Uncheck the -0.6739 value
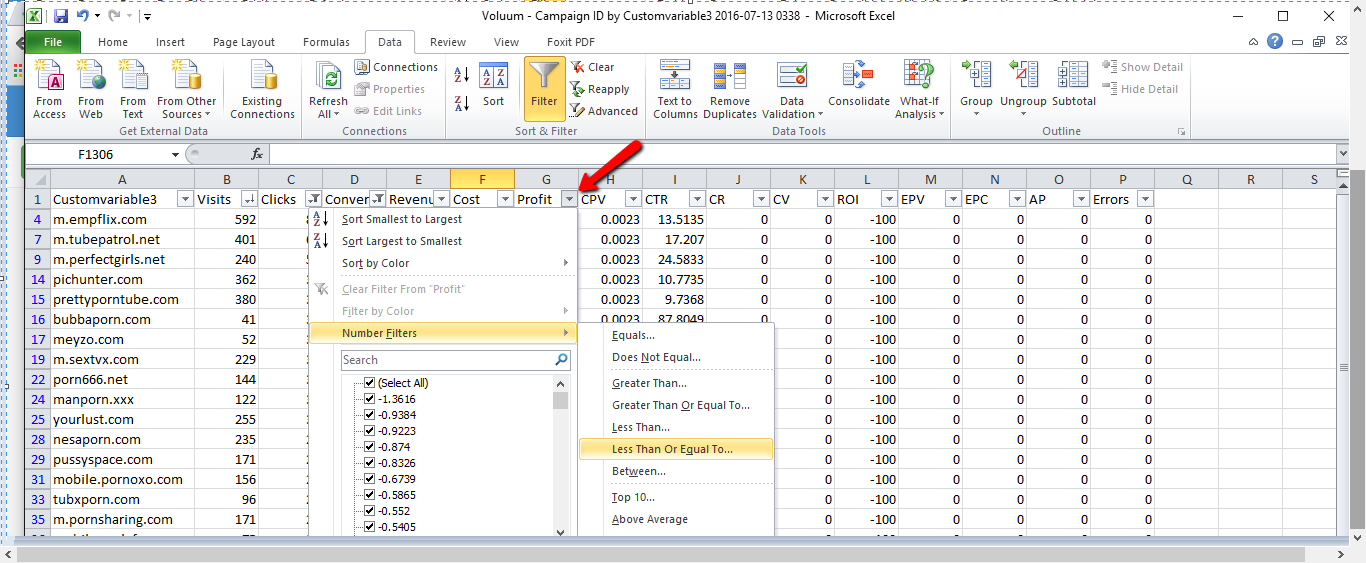This screenshot has width=1366, height=563. tap(370, 479)
